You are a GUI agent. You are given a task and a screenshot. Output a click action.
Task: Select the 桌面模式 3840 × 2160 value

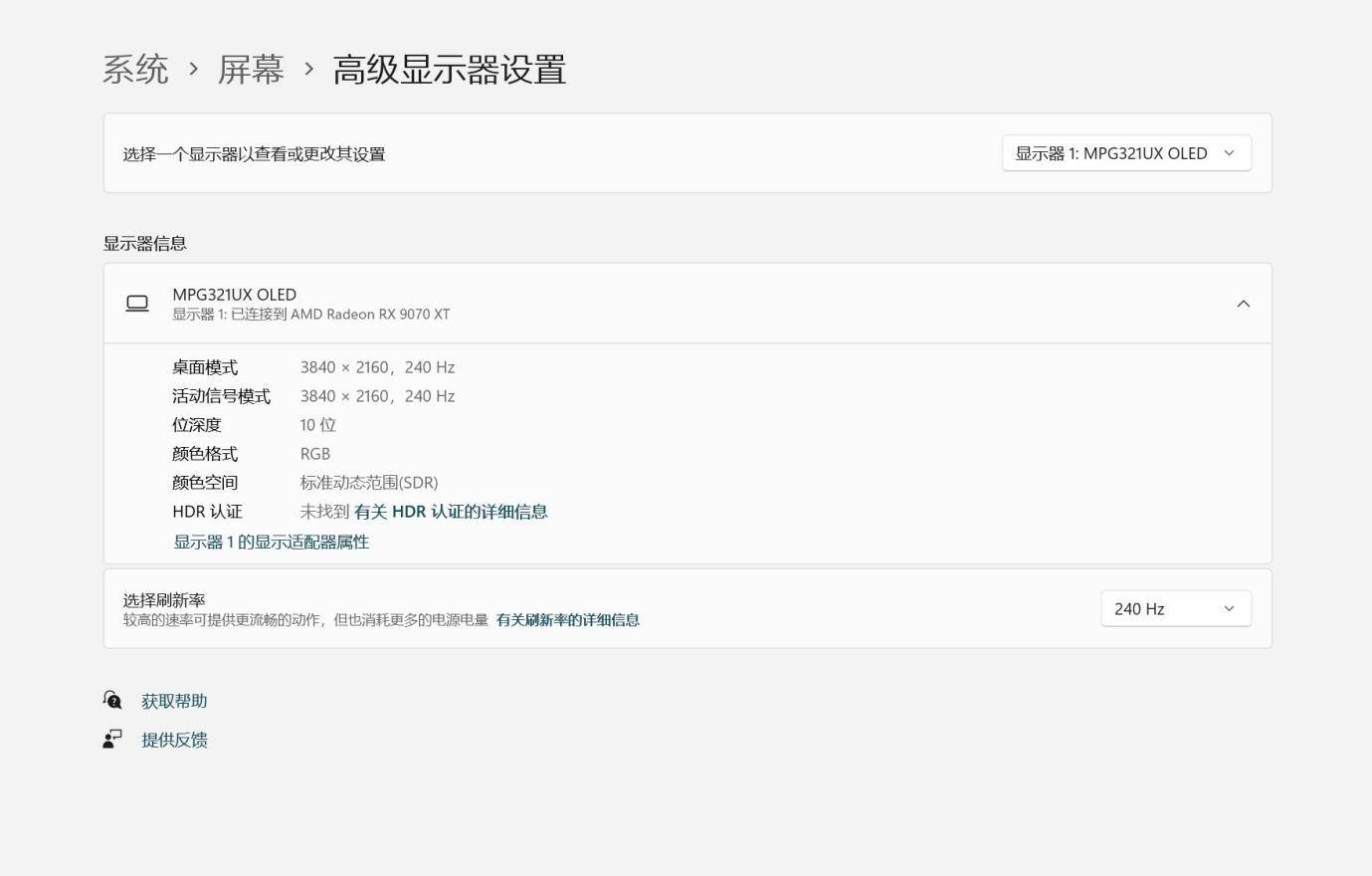[x=377, y=367]
